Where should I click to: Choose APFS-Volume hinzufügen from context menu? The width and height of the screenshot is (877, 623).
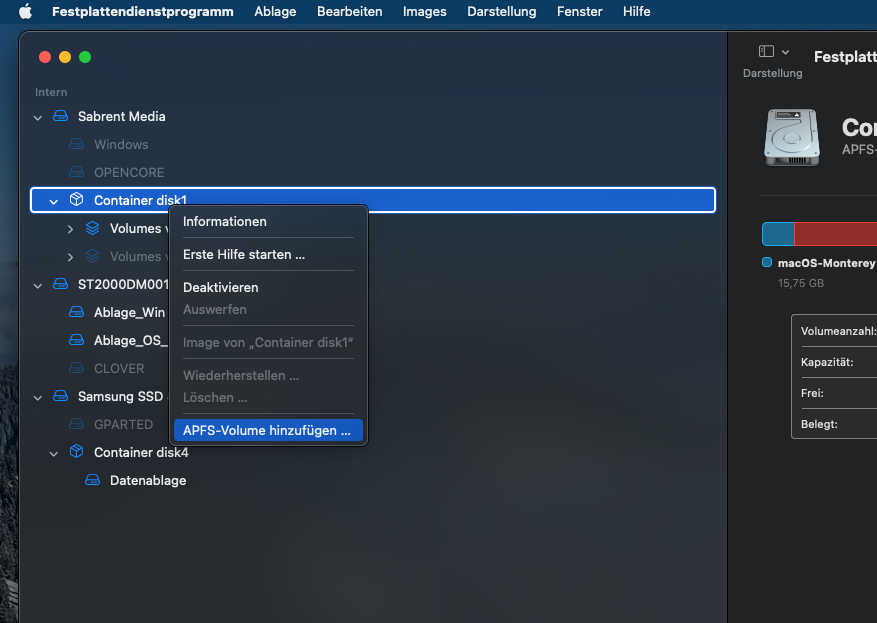tap(268, 430)
